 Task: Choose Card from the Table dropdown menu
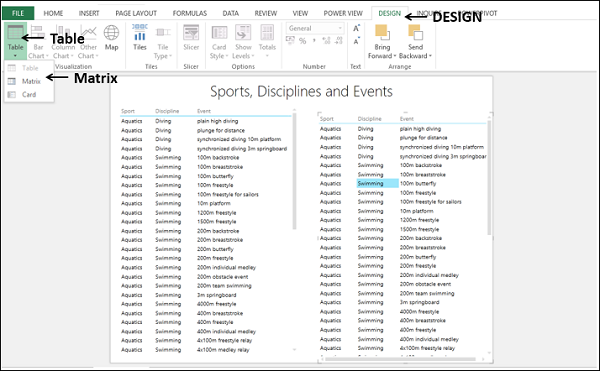29,94
